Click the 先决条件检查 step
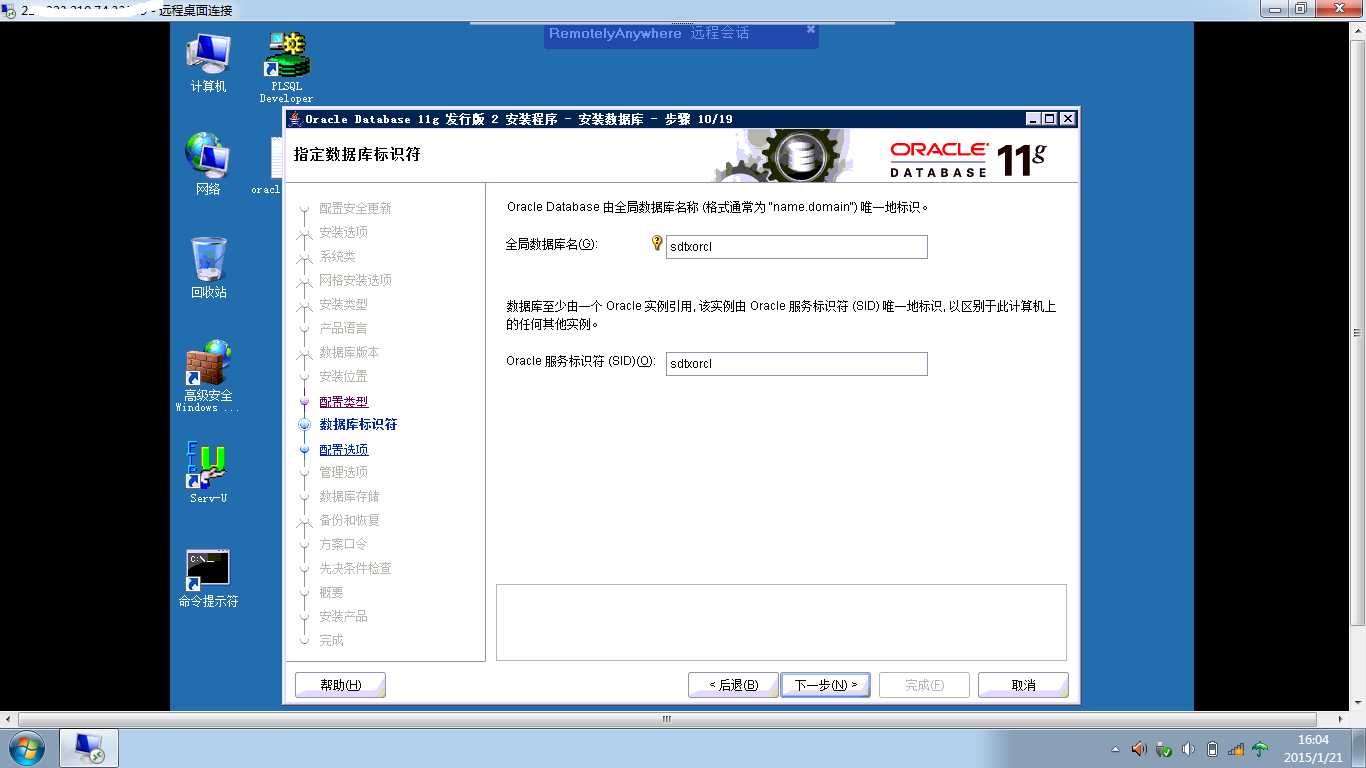The image size is (1366, 768). pyautogui.click(x=355, y=569)
